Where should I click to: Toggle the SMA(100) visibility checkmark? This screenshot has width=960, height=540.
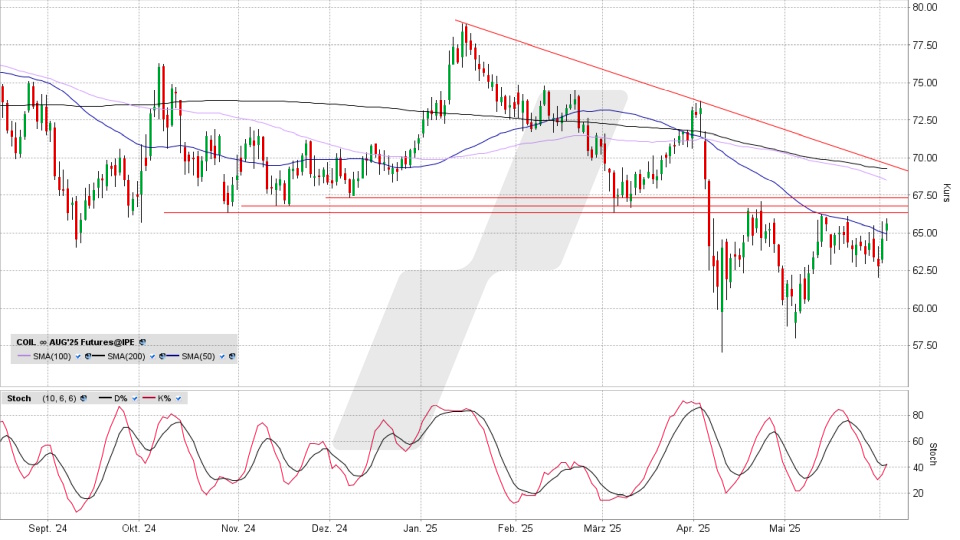78,356
